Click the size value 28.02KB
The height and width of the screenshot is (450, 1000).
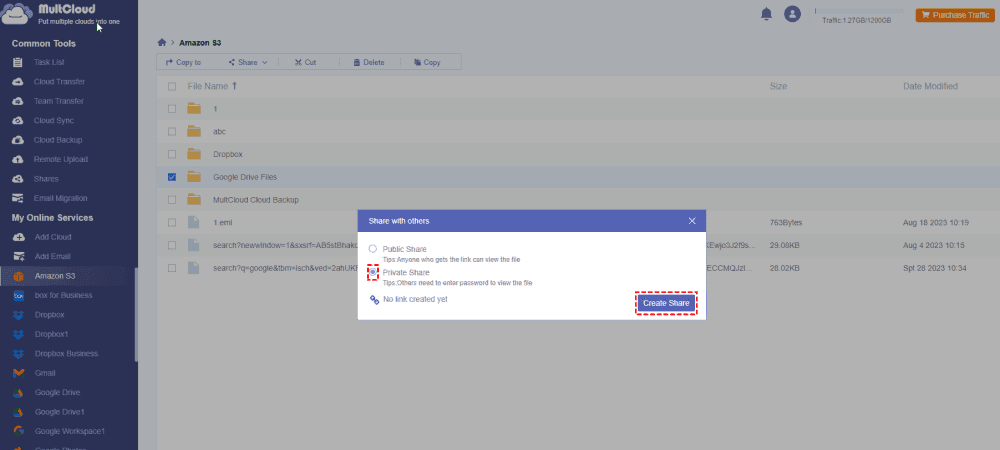(783, 268)
